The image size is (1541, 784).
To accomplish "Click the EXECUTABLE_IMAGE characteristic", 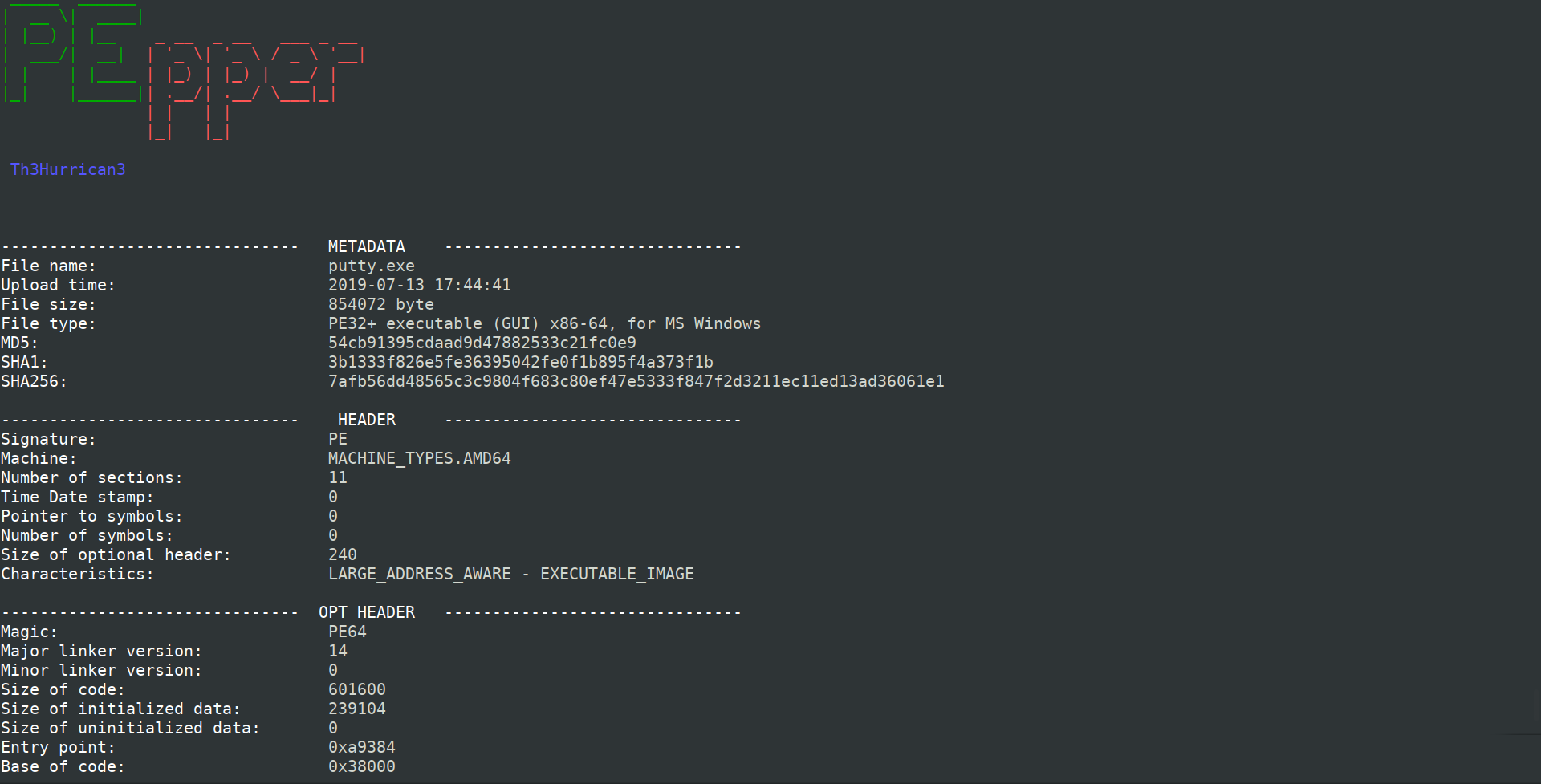I will point(617,574).
